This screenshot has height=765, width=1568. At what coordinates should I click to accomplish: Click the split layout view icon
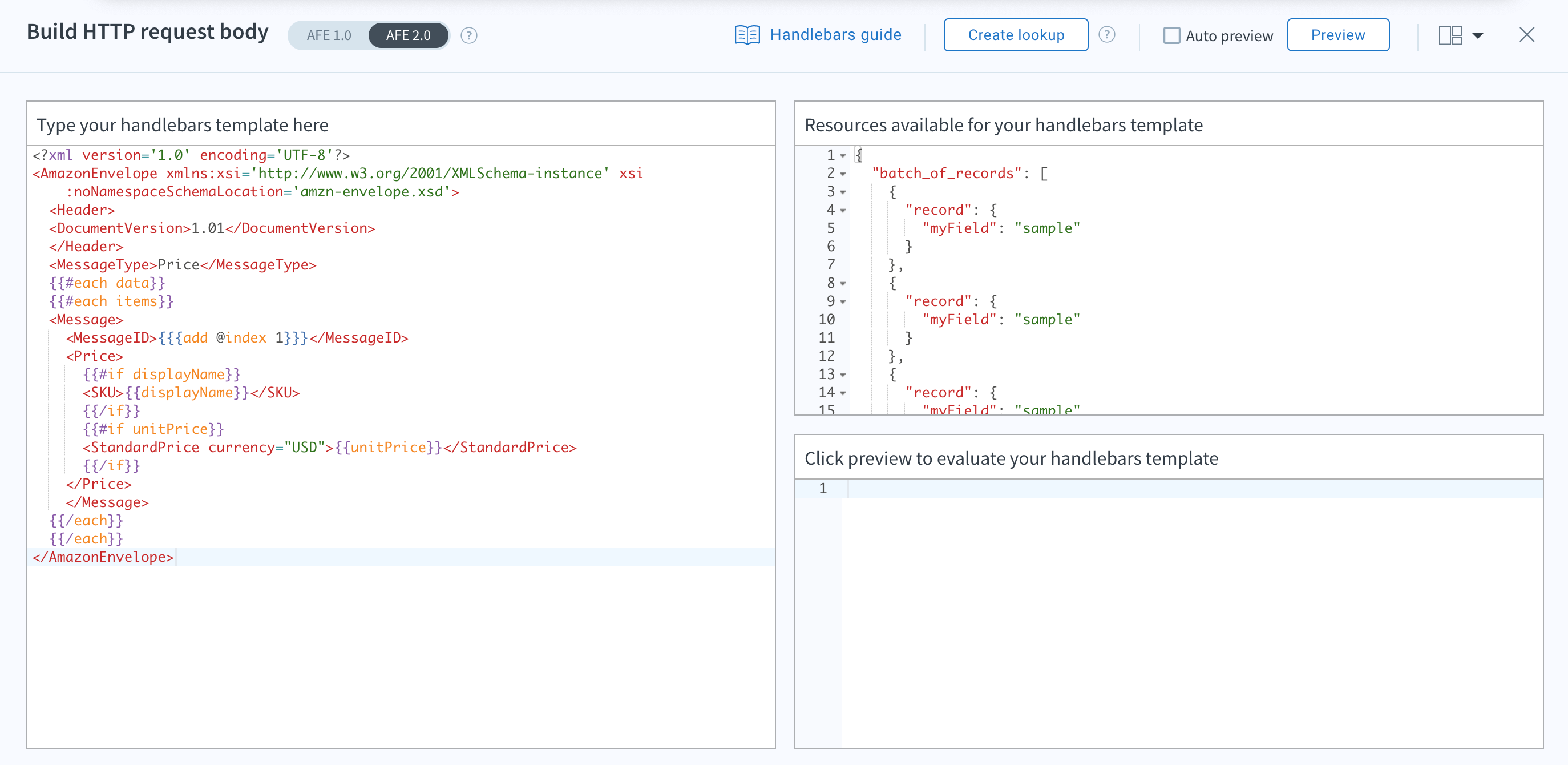click(x=1450, y=35)
